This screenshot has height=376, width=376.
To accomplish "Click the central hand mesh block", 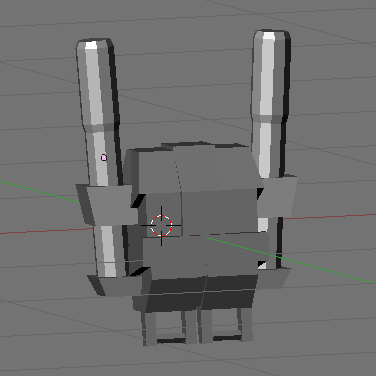I will pos(197,227).
